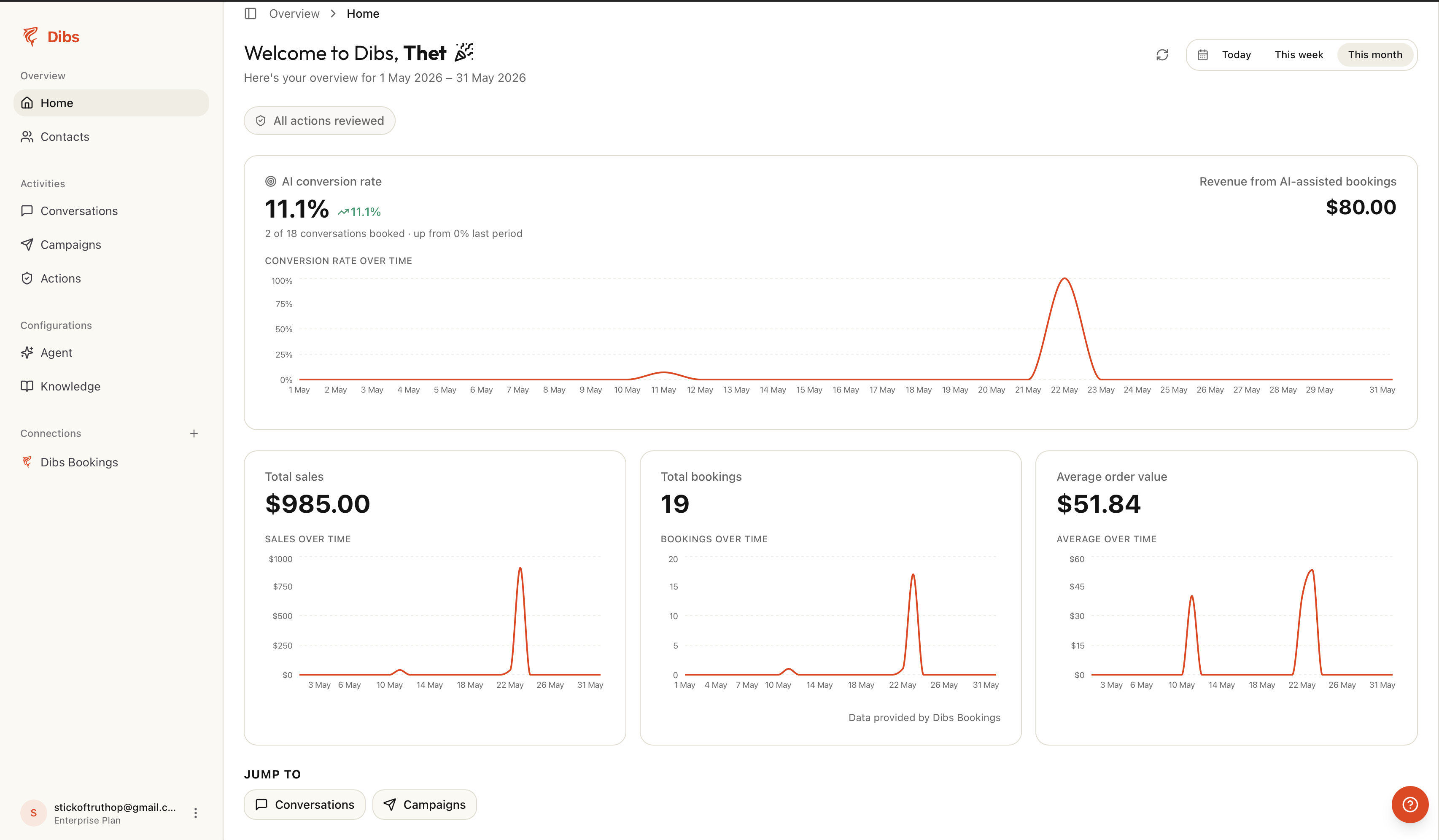The width and height of the screenshot is (1439, 840).
Task: Go to Home in the sidebar
Action: click(111, 103)
